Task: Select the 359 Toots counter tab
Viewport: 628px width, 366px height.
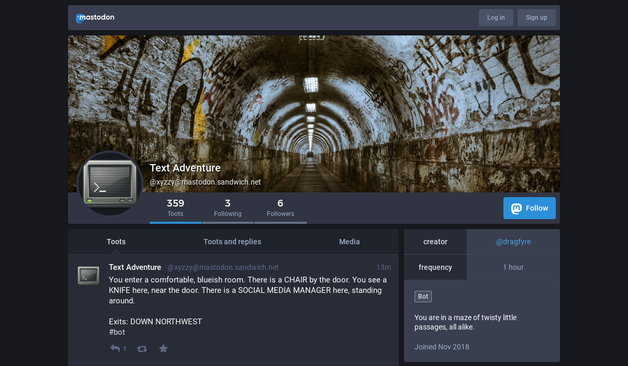Action: tap(175, 208)
